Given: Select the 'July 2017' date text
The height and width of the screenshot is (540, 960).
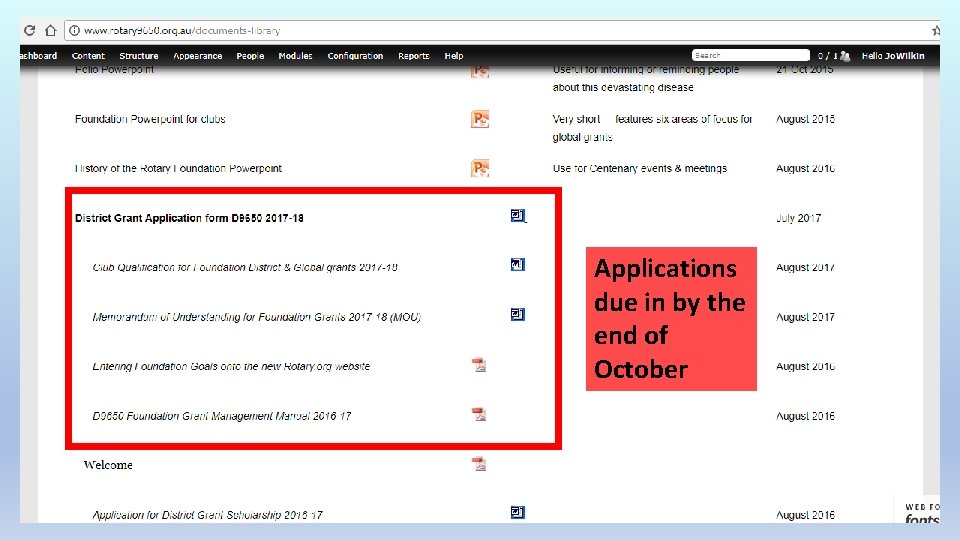Looking at the screenshot, I should coord(798,218).
